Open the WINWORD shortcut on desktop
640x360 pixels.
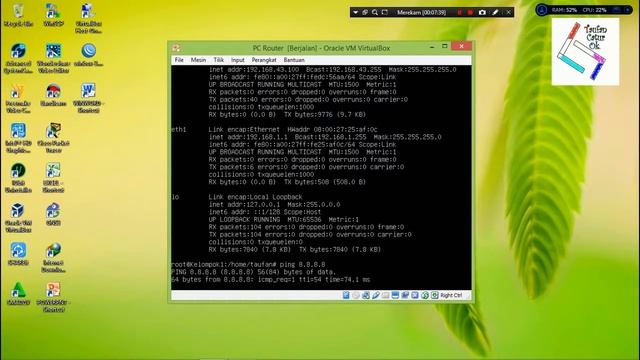coord(89,98)
